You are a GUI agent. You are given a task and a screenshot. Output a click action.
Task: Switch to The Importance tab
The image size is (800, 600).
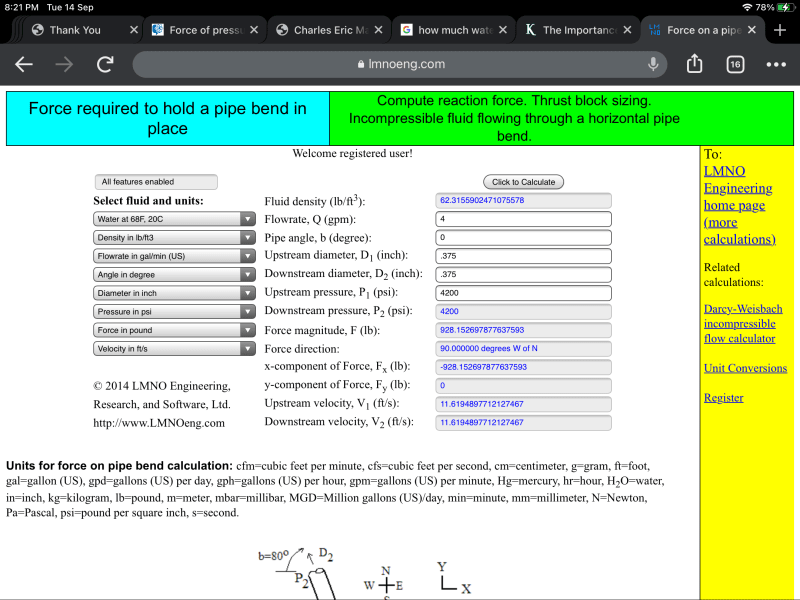tap(579, 30)
